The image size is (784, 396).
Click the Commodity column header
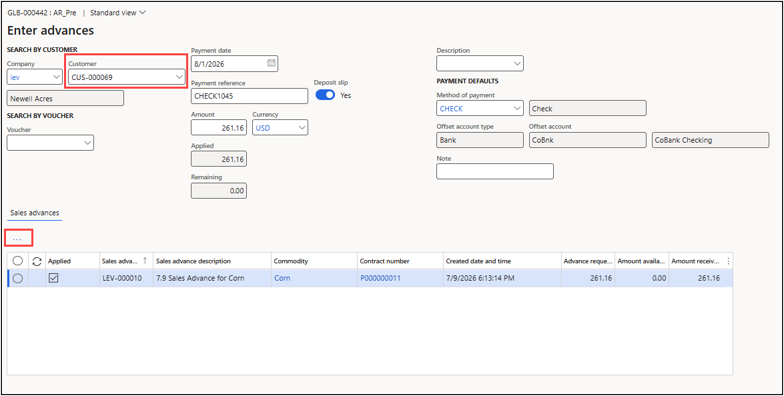click(x=314, y=261)
